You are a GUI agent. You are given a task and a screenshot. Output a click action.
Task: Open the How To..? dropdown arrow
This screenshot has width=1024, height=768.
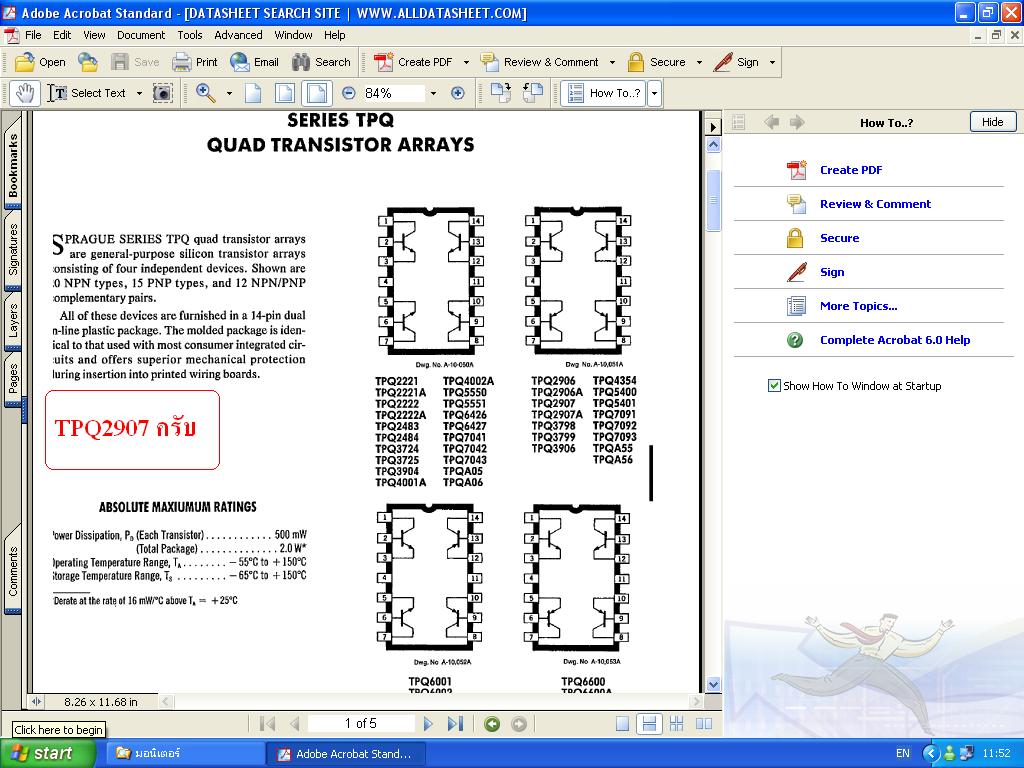[654, 93]
